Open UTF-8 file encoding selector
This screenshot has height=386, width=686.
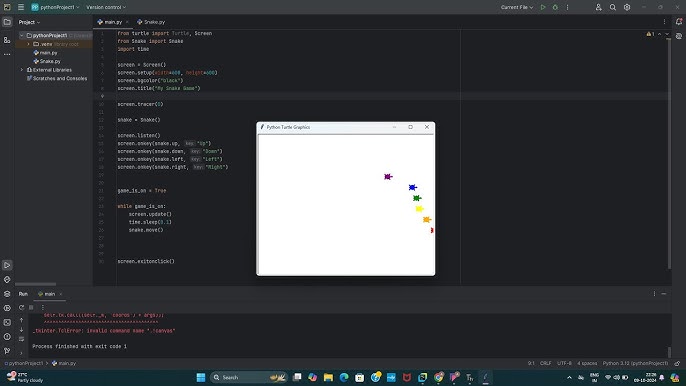(x=564, y=363)
